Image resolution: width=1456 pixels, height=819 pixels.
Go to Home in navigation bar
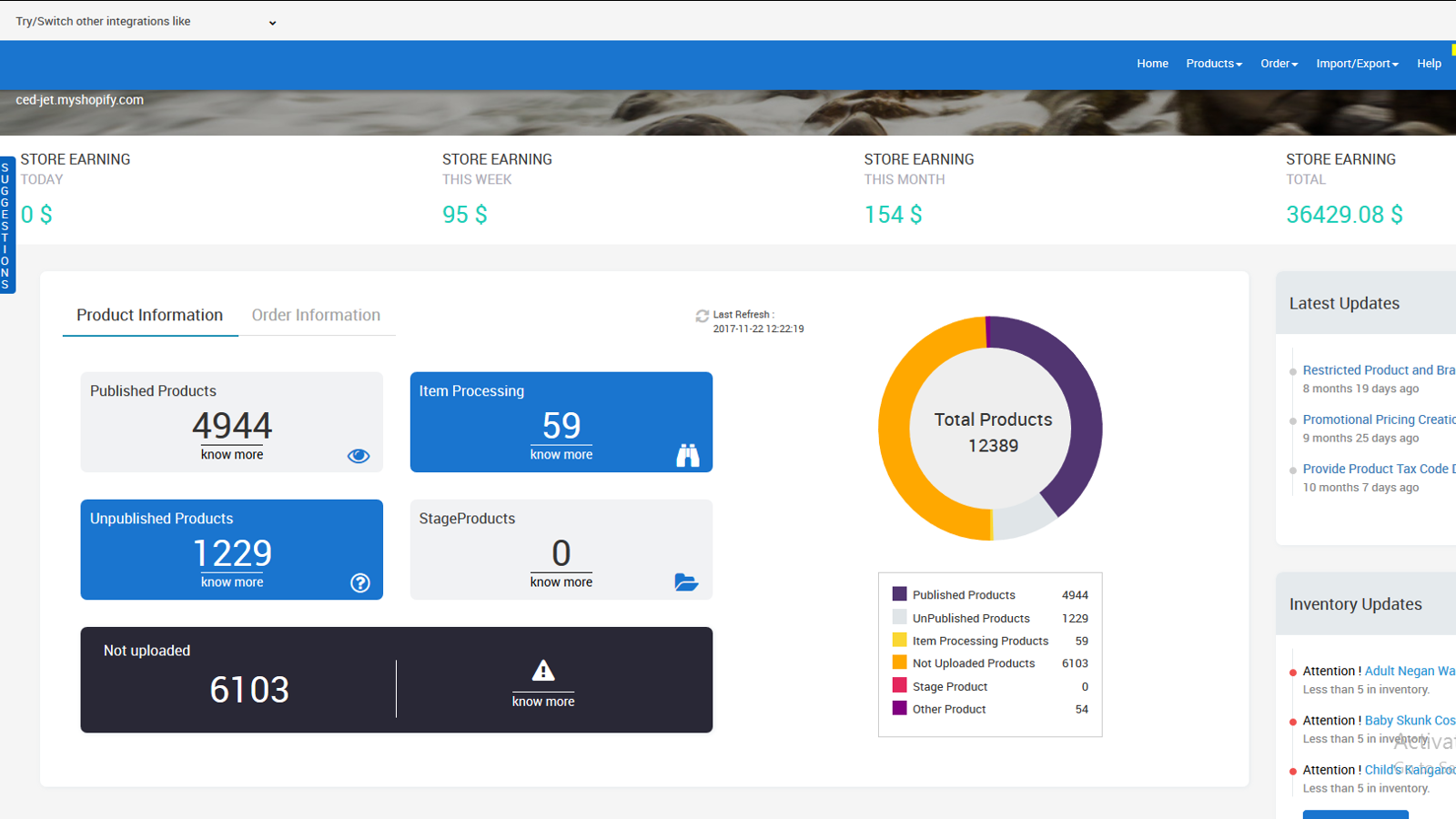(1152, 64)
